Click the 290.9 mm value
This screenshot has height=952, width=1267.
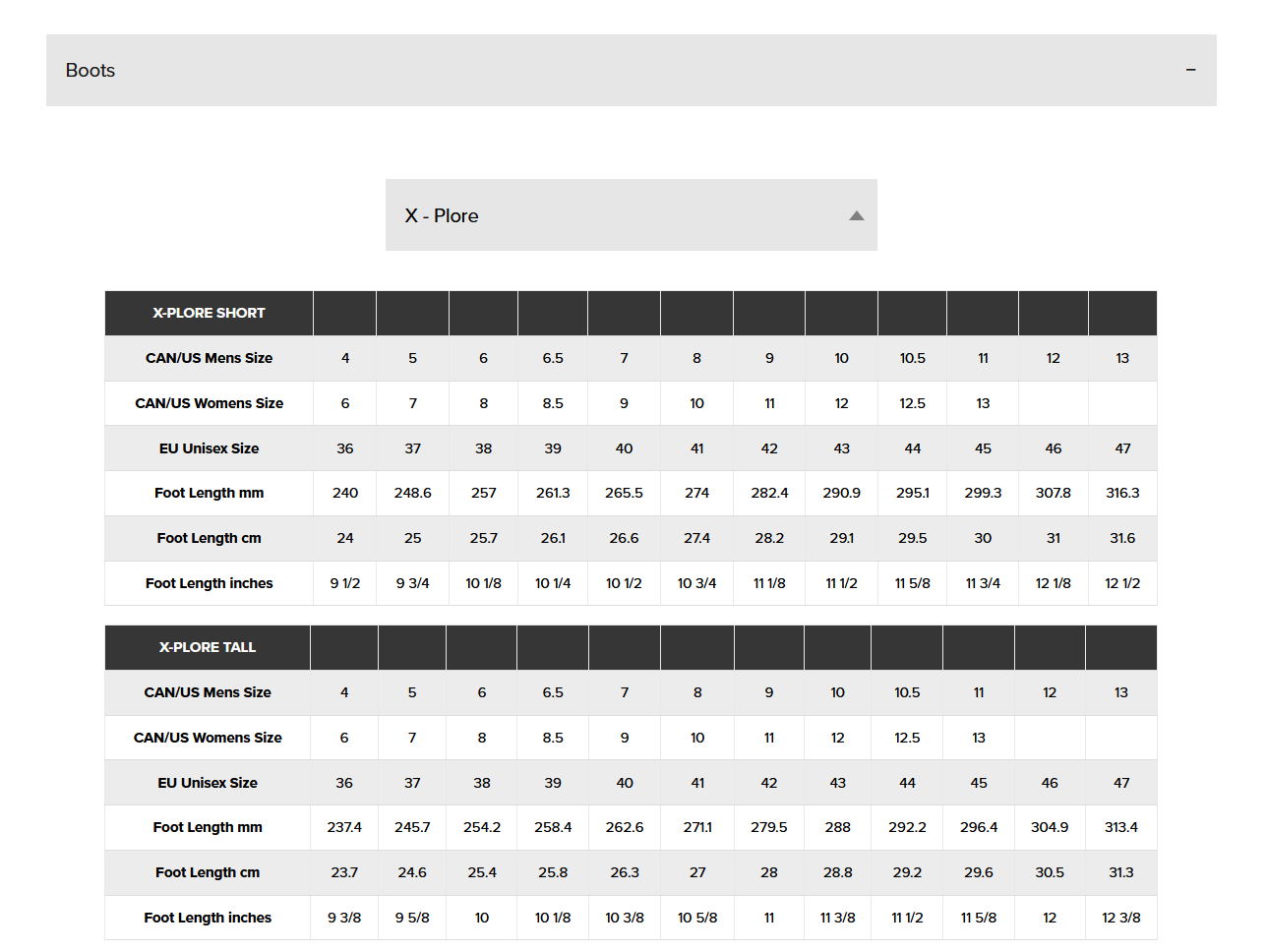(841, 493)
